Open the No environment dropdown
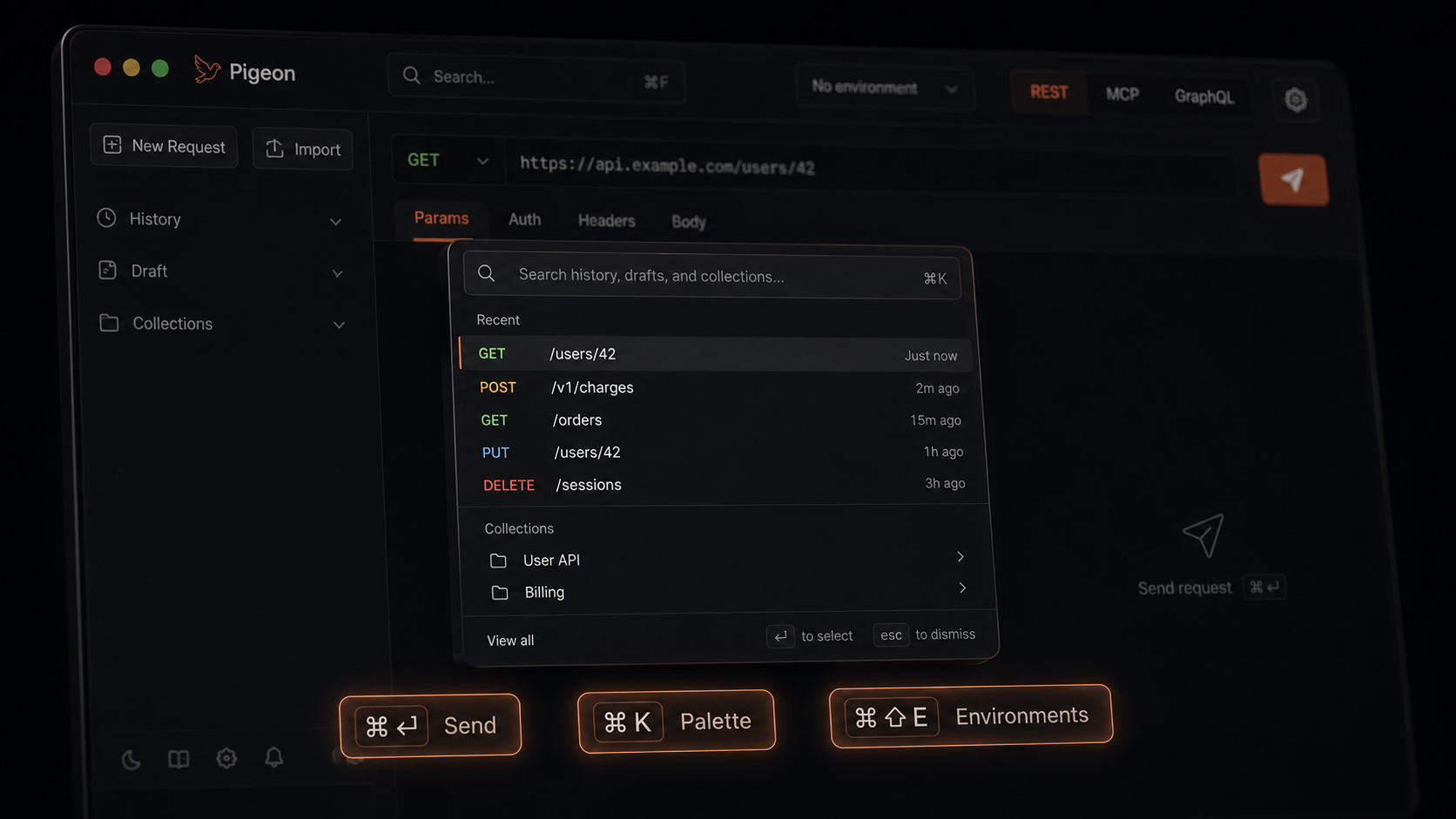This screenshot has width=1456, height=819. (884, 88)
